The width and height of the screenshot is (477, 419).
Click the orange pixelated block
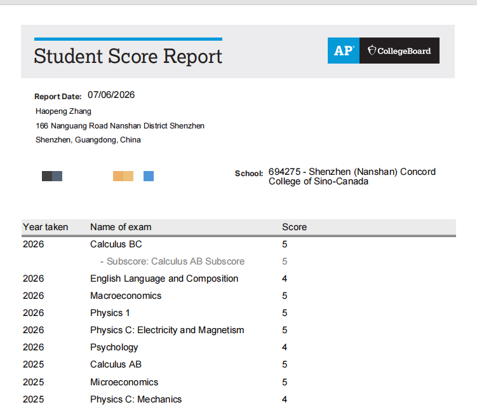(123, 176)
